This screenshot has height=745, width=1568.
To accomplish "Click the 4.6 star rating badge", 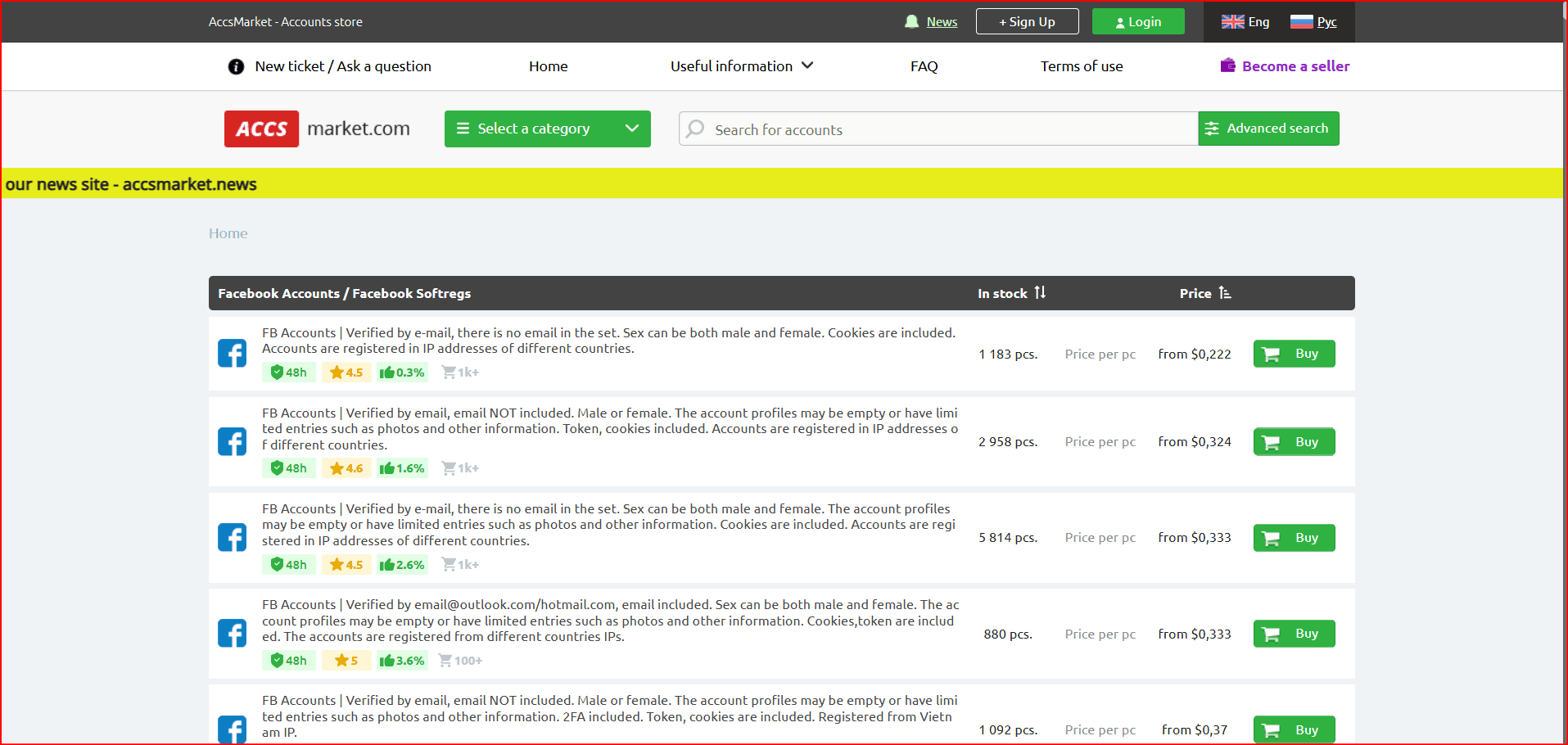I will click(x=346, y=468).
